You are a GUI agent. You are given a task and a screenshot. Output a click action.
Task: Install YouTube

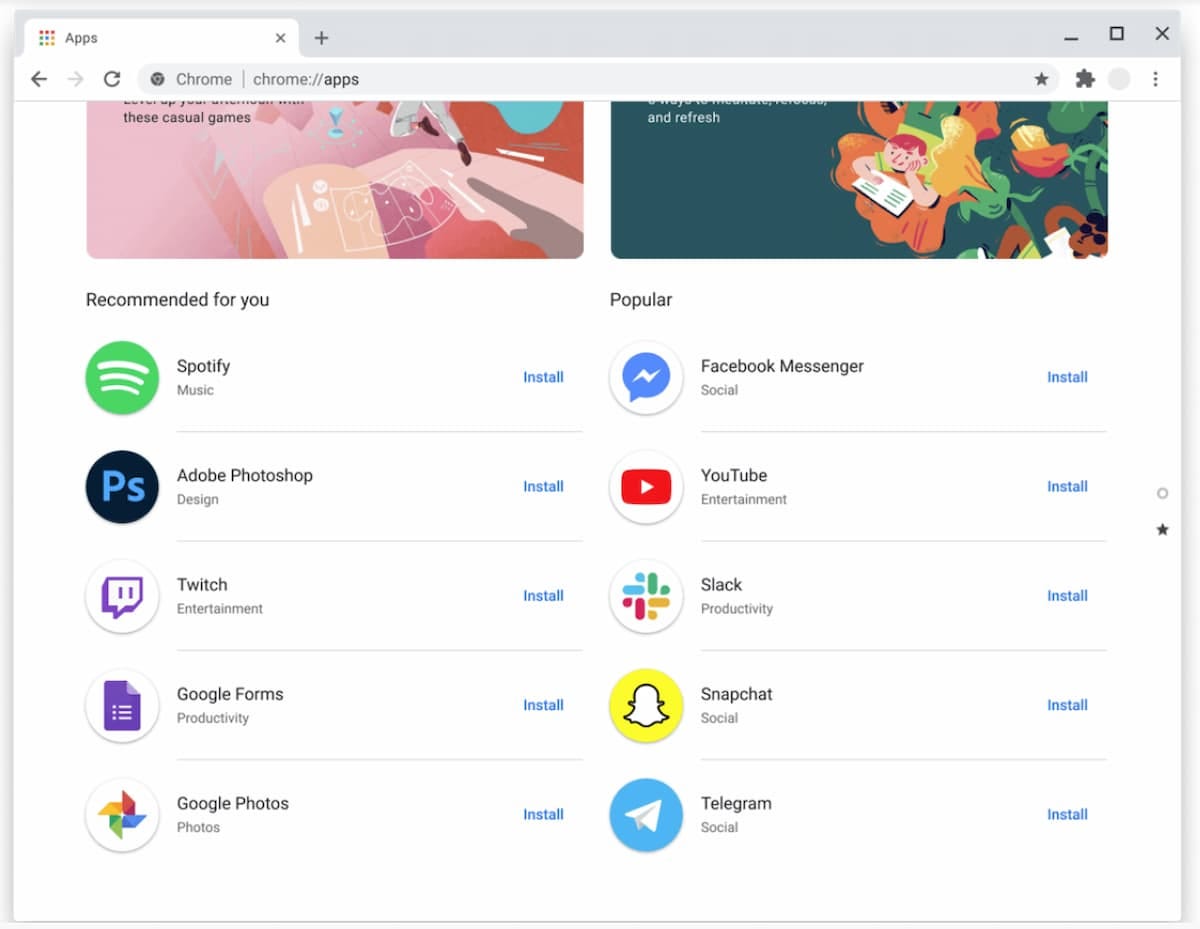1067,486
